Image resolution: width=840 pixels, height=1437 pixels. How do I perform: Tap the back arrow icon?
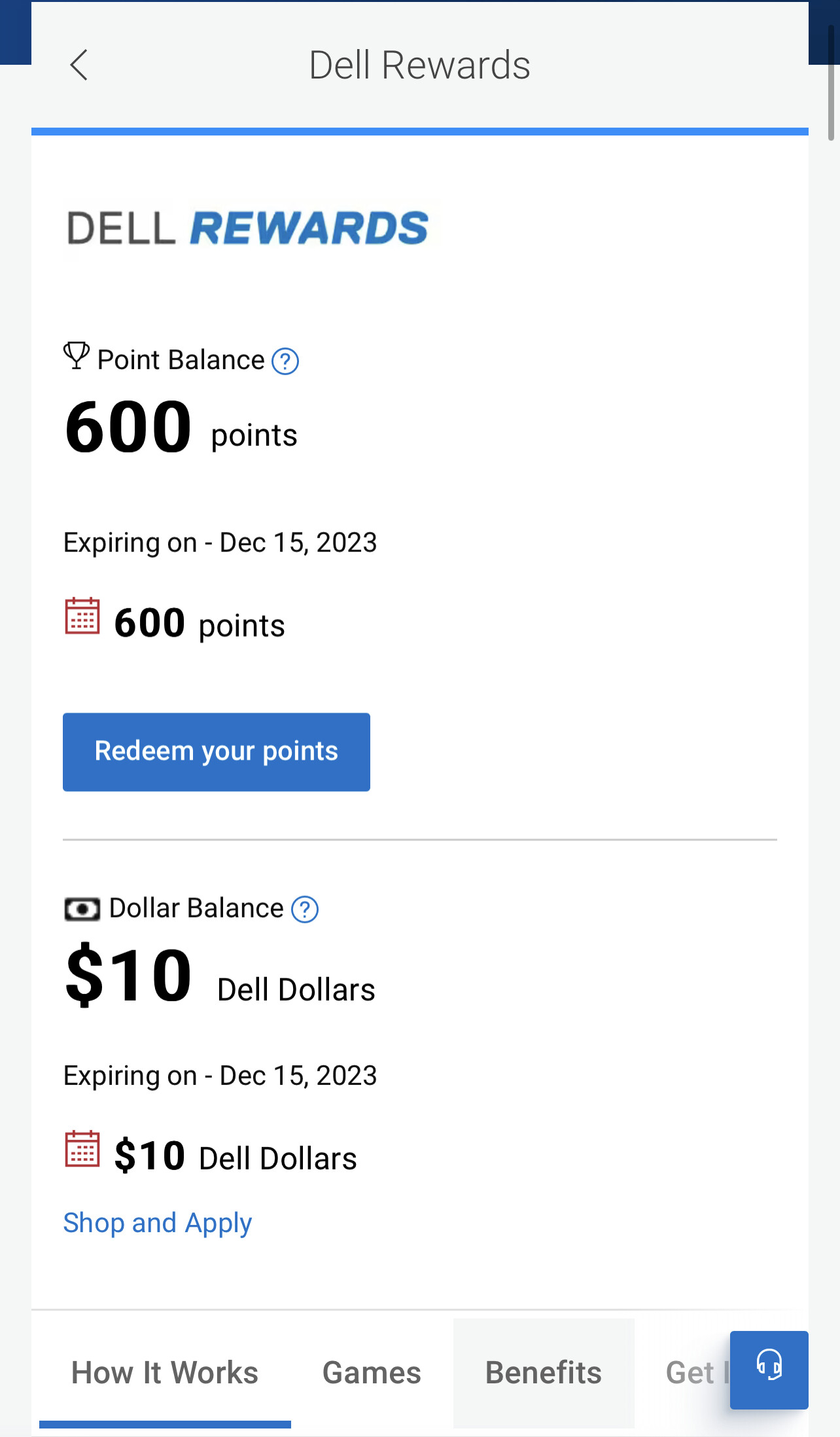pyautogui.click(x=79, y=65)
